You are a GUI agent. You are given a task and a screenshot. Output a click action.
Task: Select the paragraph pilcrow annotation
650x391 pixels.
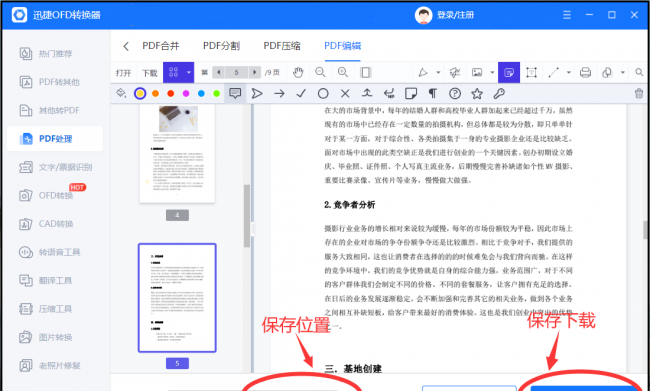432,94
